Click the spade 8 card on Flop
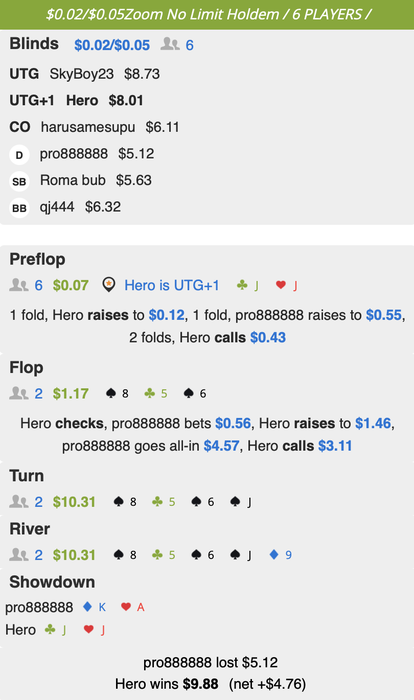 pyautogui.click(x=117, y=393)
